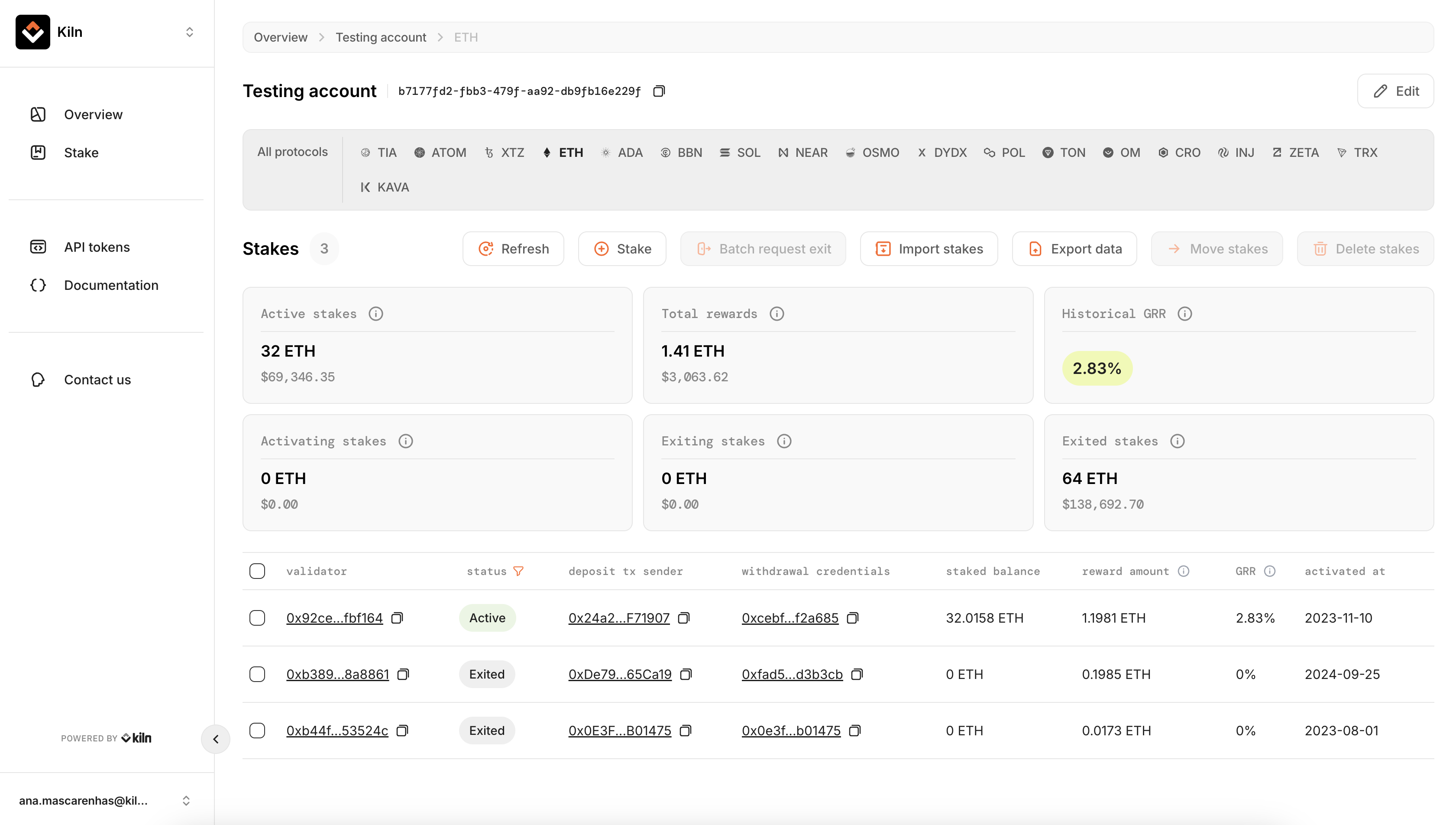Copy validator address 0x92ce...fbf164
Viewport: 1456px width, 825px height.
pos(397,617)
